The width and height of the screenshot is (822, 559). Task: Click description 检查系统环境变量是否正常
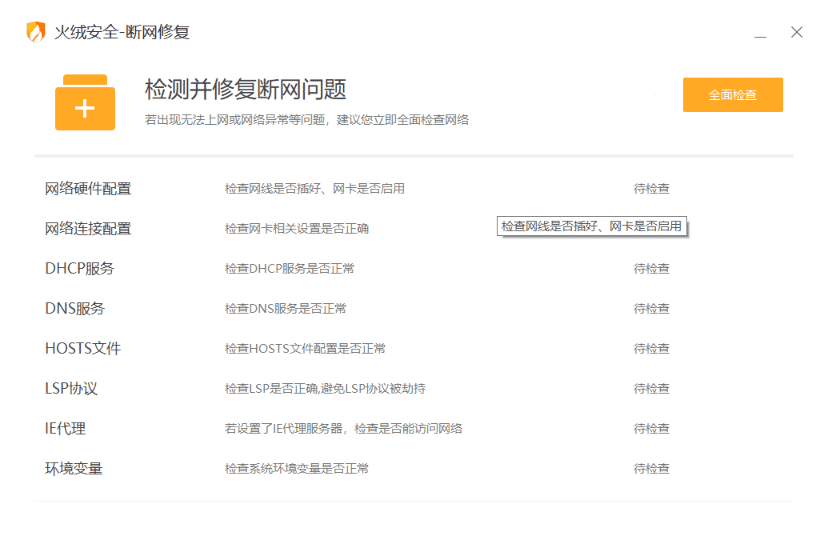(297, 468)
